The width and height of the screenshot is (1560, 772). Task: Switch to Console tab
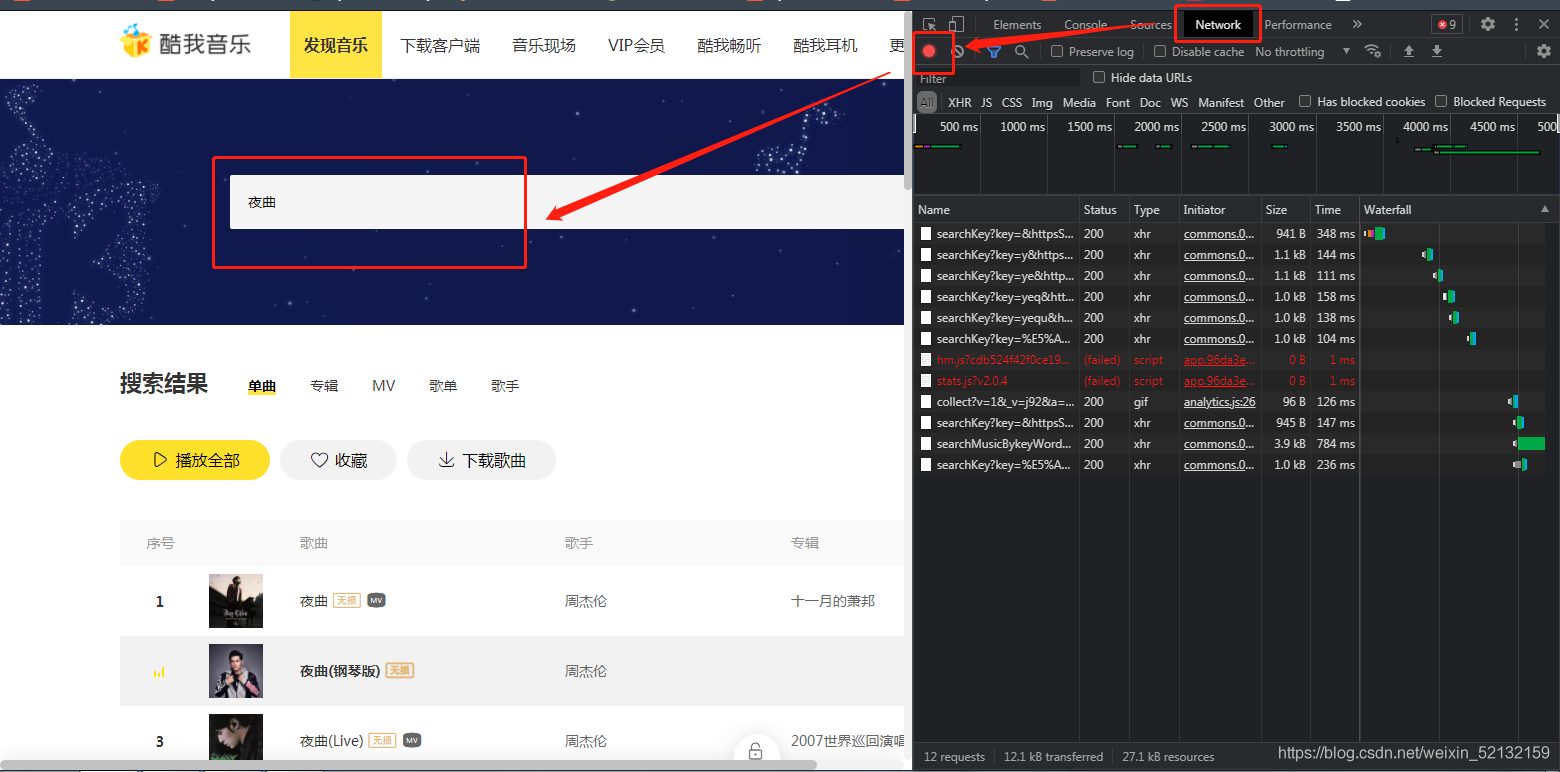pos(1085,24)
